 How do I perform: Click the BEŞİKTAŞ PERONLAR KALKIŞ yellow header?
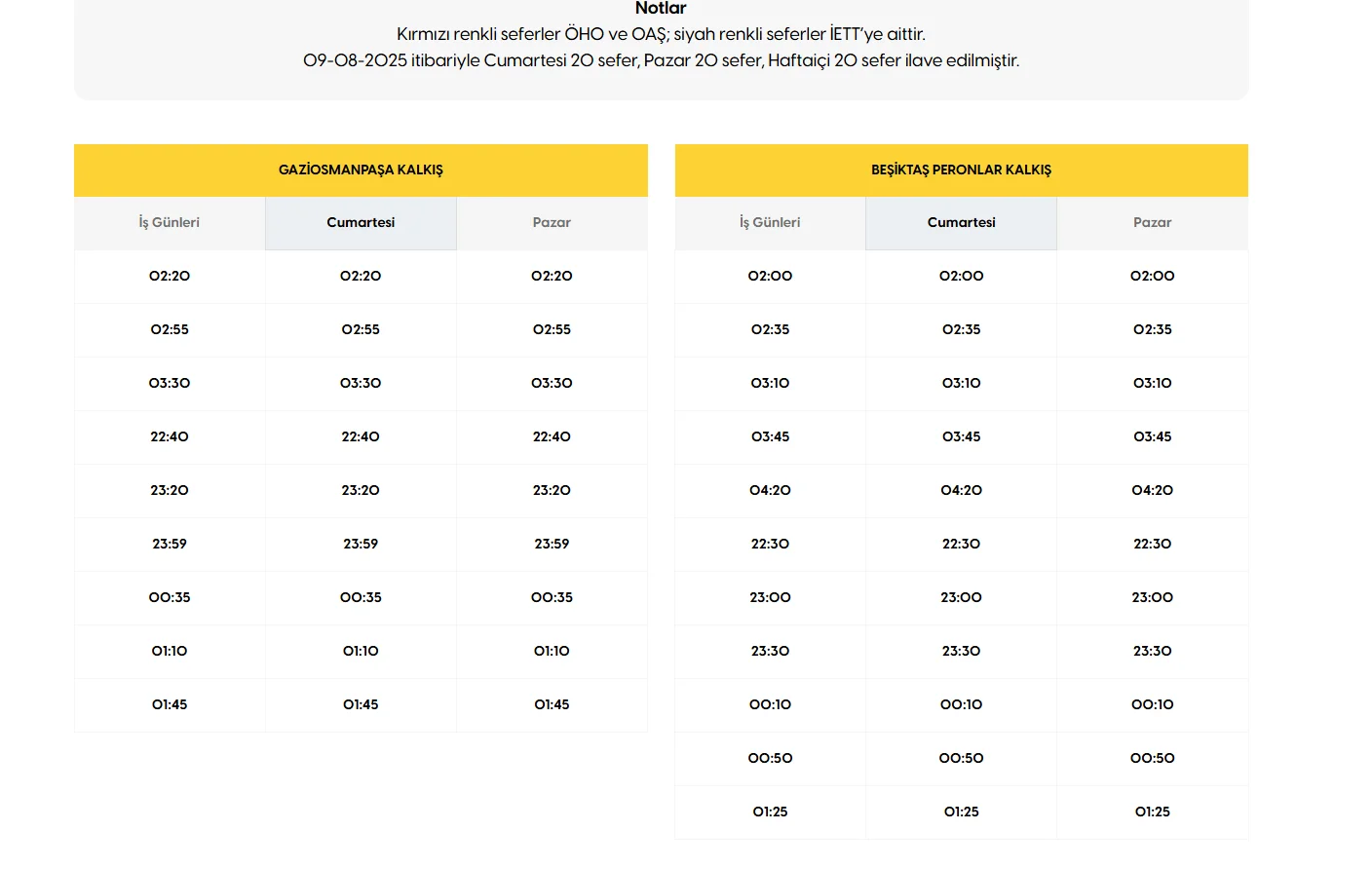pos(961,170)
